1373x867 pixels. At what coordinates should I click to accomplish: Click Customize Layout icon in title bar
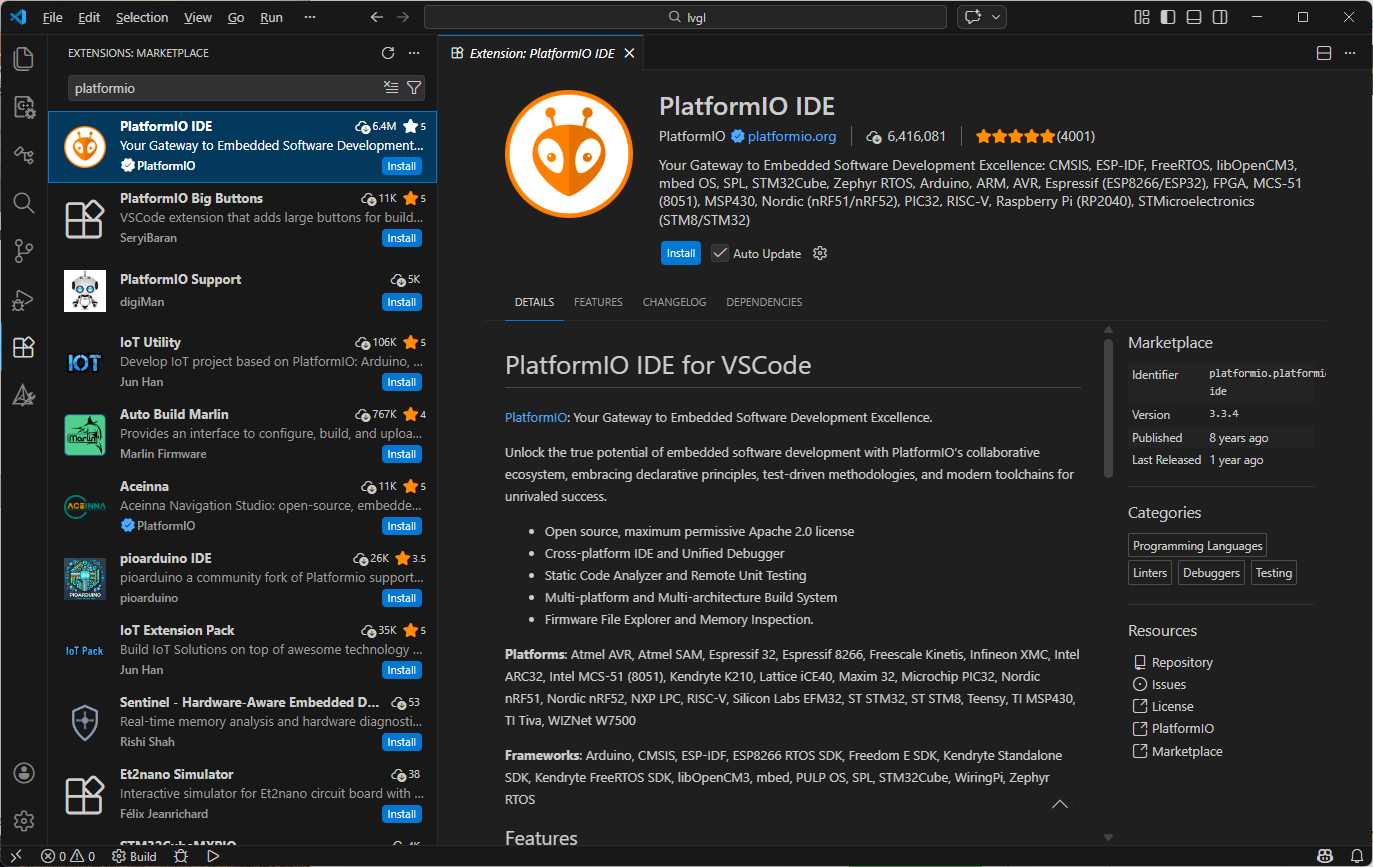coord(1142,17)
